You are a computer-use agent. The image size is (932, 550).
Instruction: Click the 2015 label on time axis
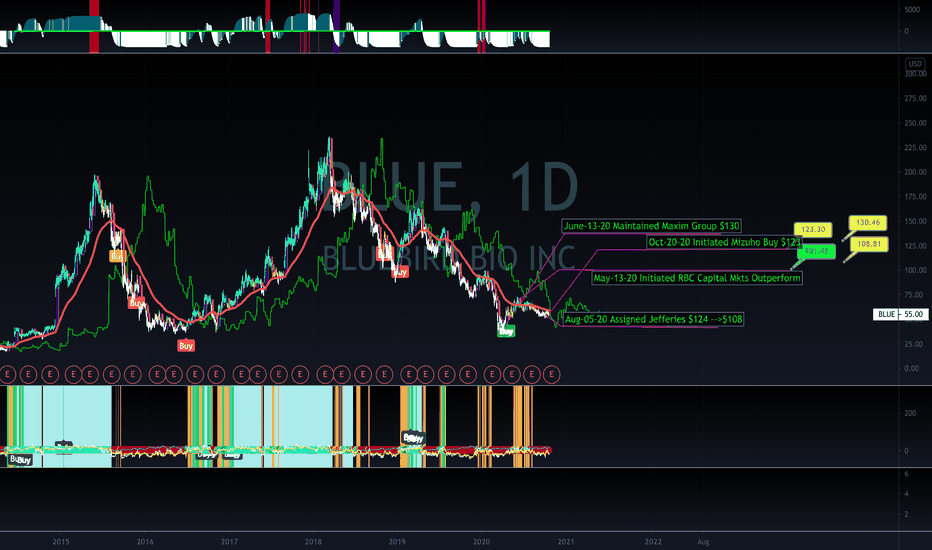coord(61,542)
